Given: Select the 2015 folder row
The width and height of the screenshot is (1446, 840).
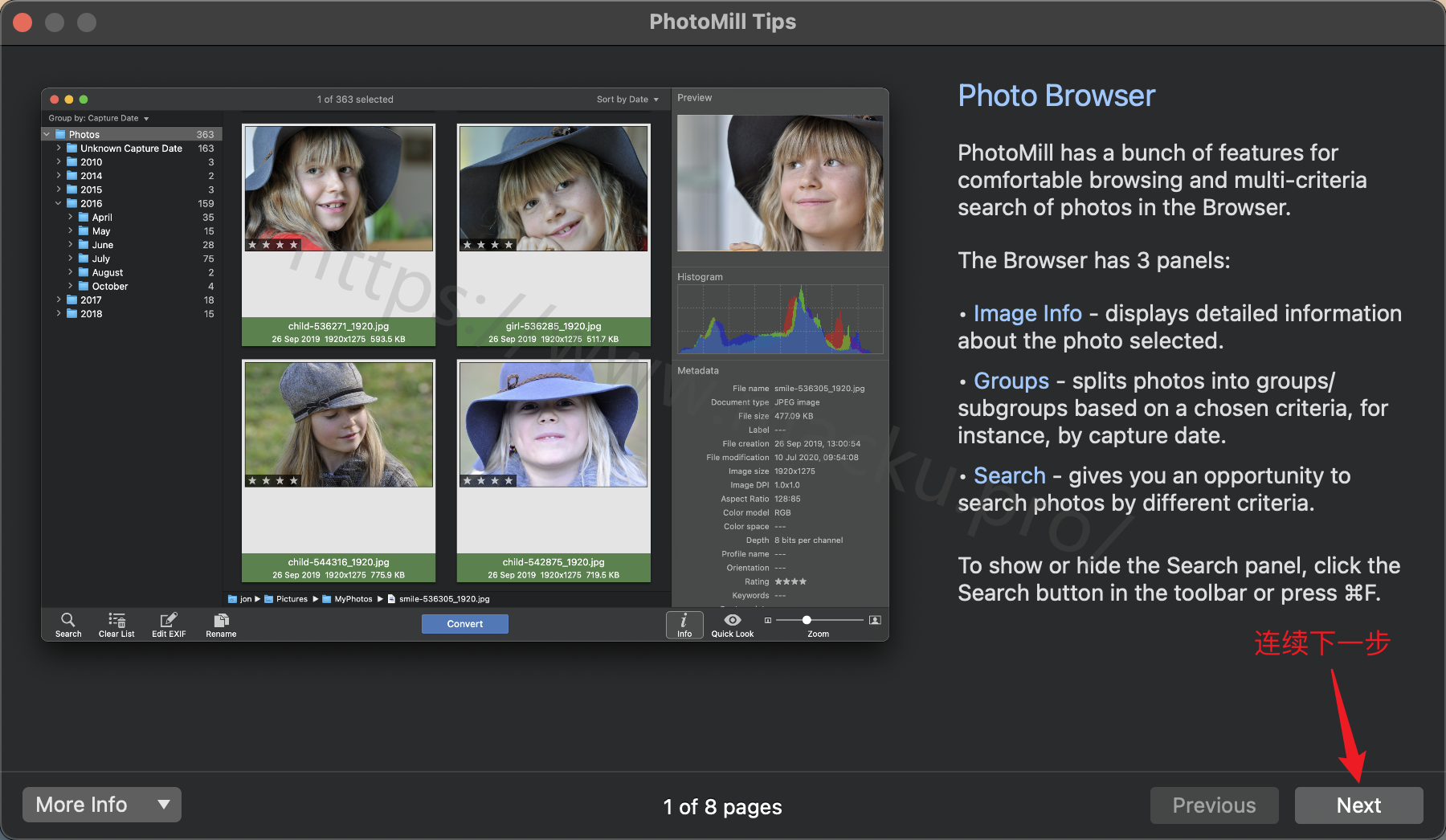Looking at the screenshot, I should pyautogui.click(x=133, y=190).
